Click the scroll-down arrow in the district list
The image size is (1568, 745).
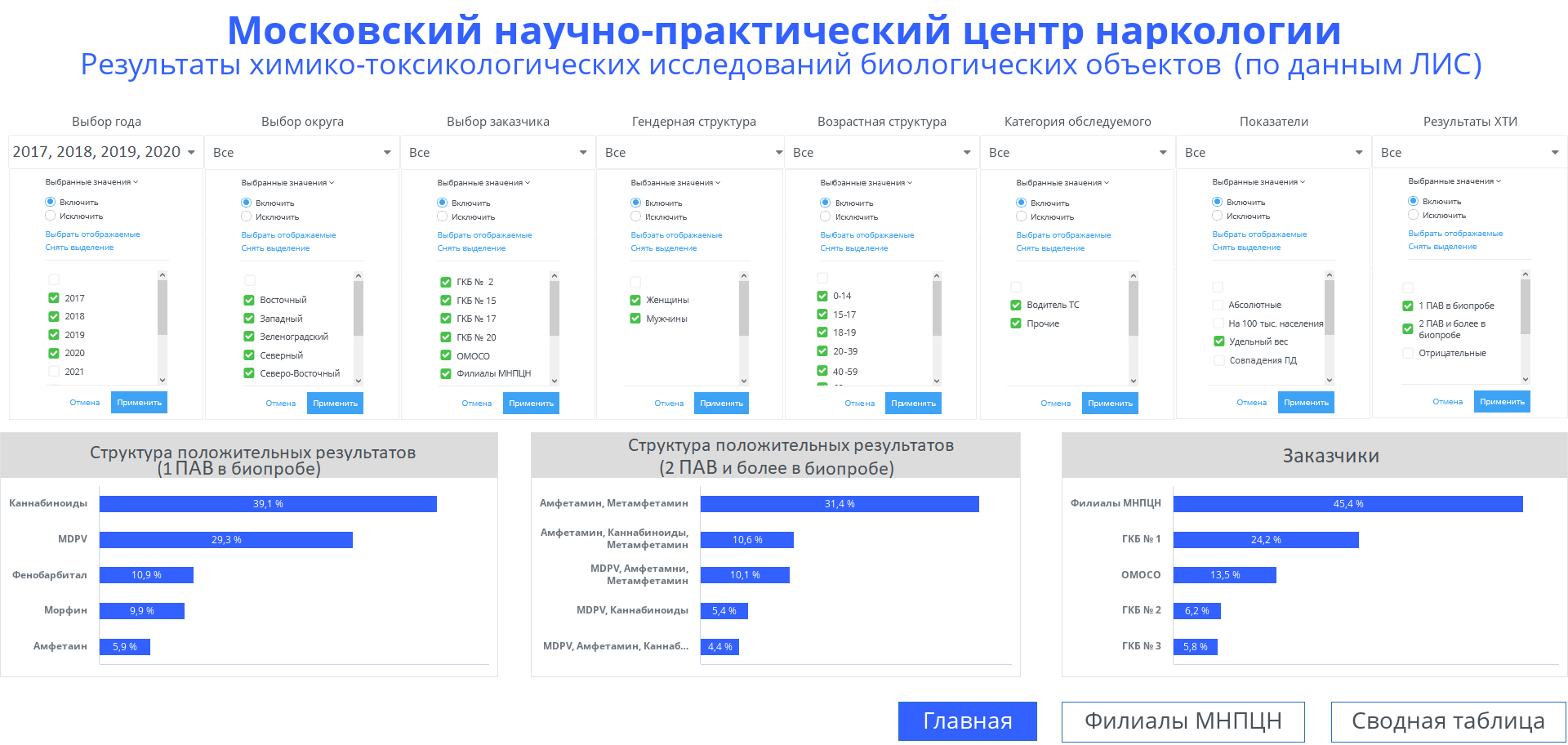(x=359, y=380)
